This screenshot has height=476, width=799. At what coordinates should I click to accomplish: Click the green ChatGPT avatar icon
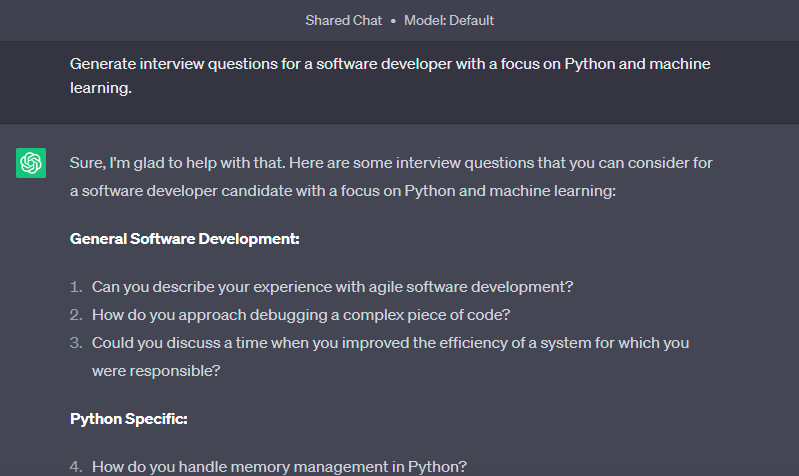pos(31,163)
